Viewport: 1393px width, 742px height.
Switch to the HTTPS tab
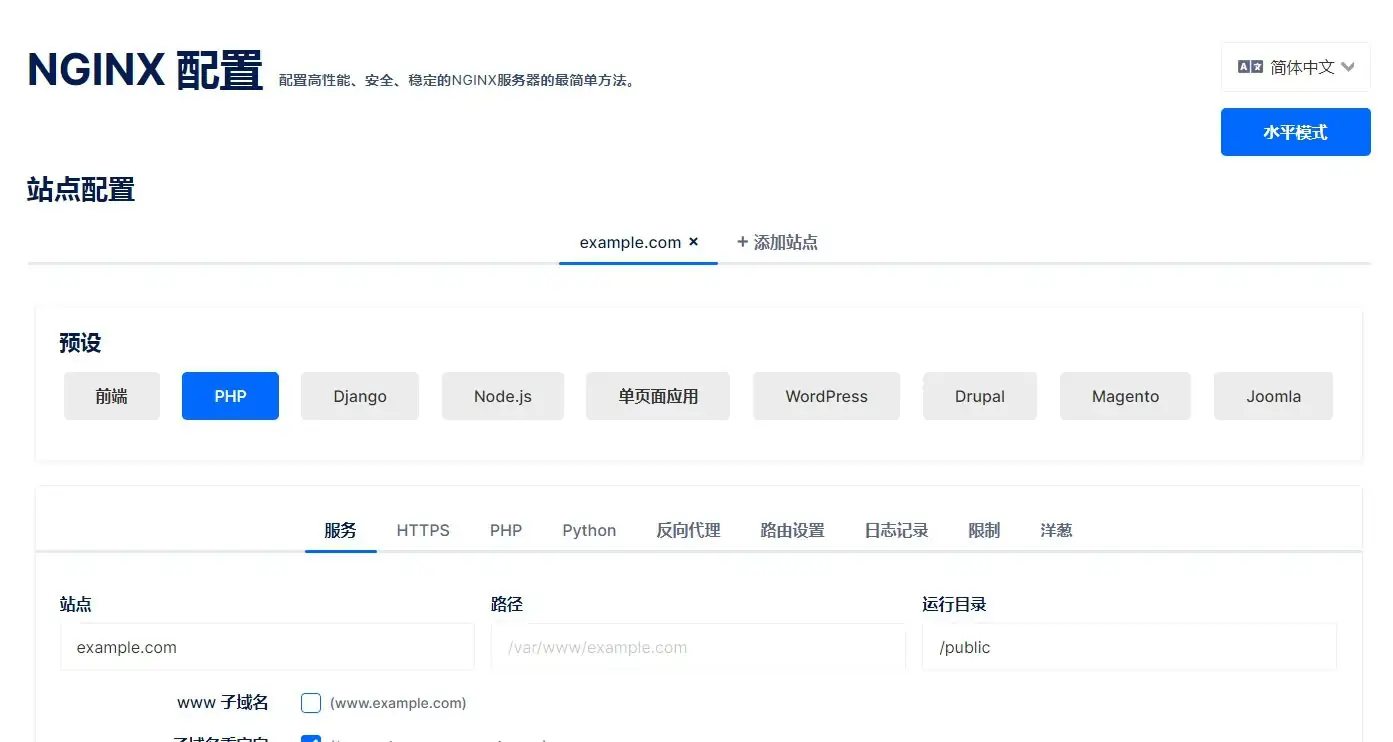click(x=422, y=530)
